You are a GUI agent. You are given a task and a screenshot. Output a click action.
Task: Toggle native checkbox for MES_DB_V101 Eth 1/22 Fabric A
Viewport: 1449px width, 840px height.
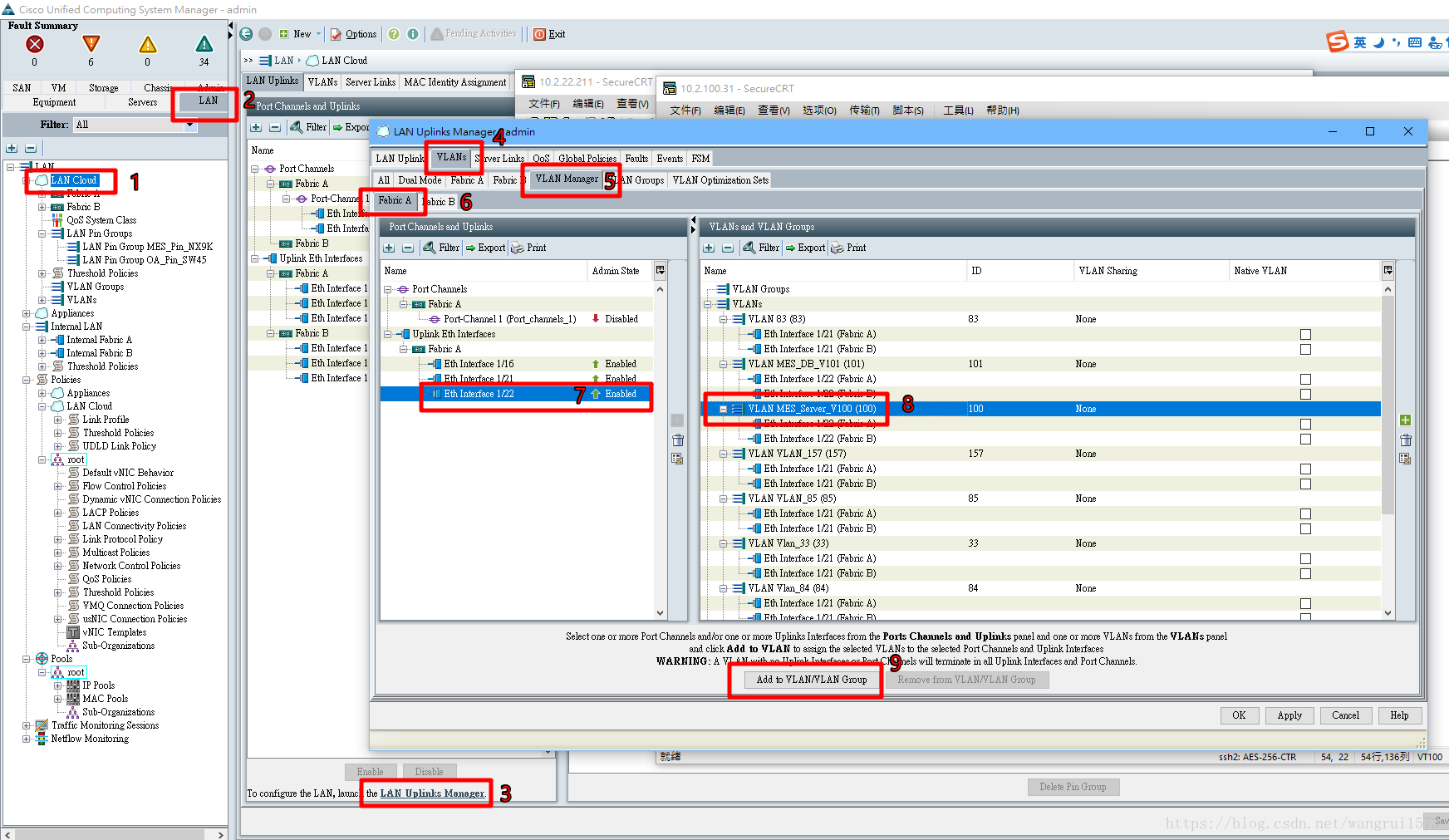point(1305,379)
